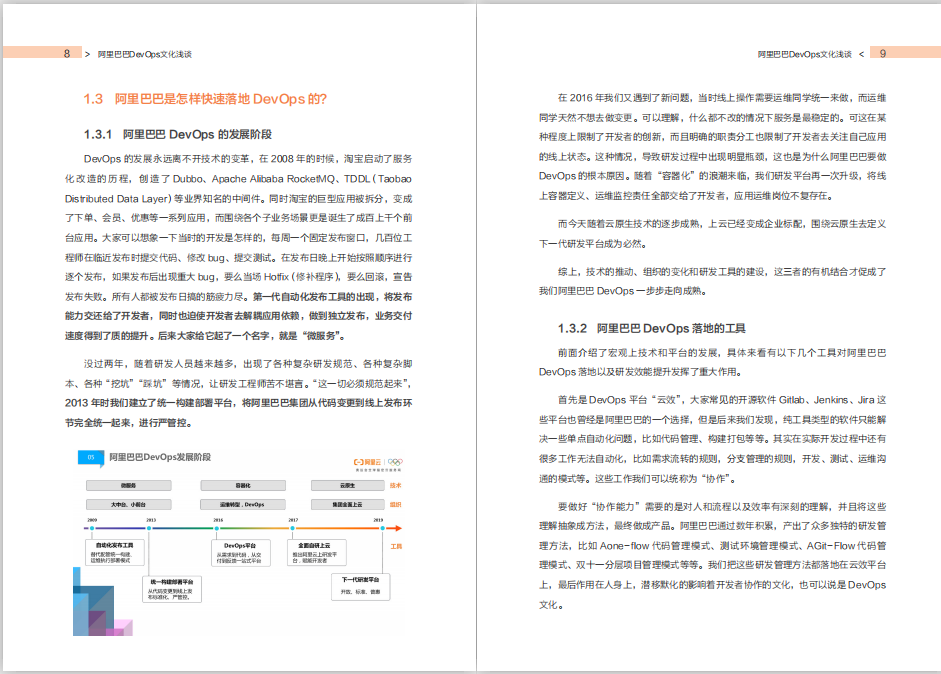Click left page header title 阿里巴巴DevOps文化浅谈
Viewport: 941px width, 674px height.
(145, 54)
